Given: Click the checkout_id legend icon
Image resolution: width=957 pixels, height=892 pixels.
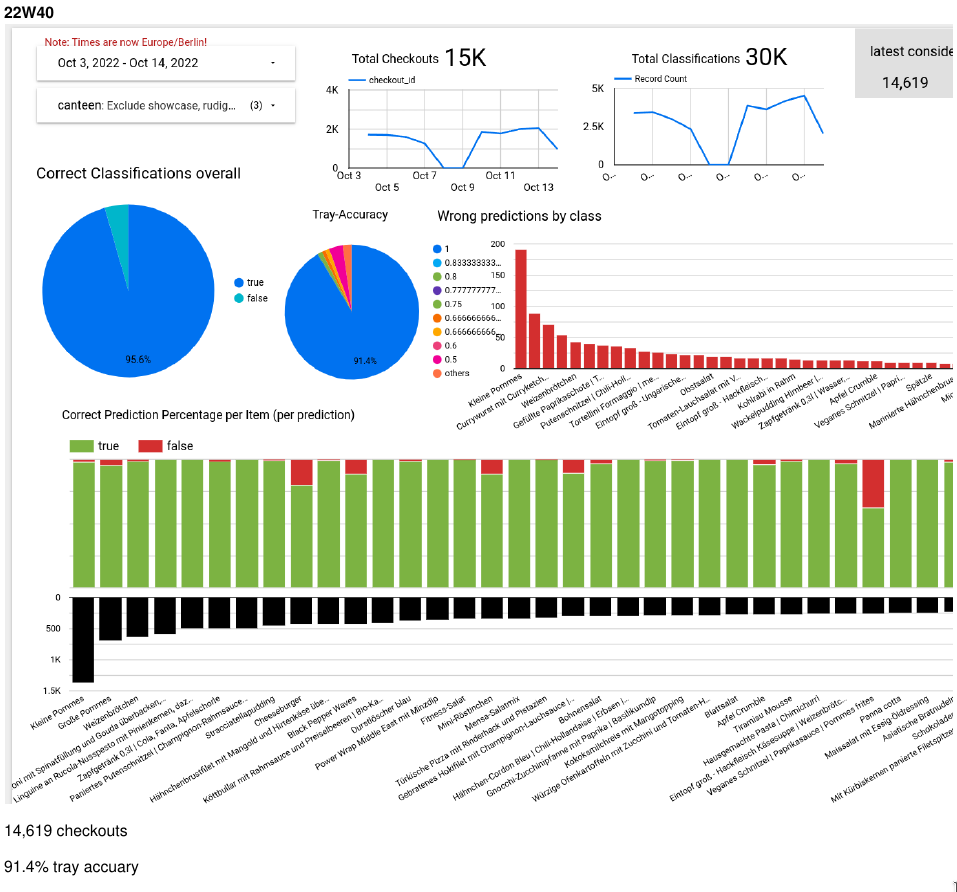Looking at the screenshot, I should [x=358, y=80].
